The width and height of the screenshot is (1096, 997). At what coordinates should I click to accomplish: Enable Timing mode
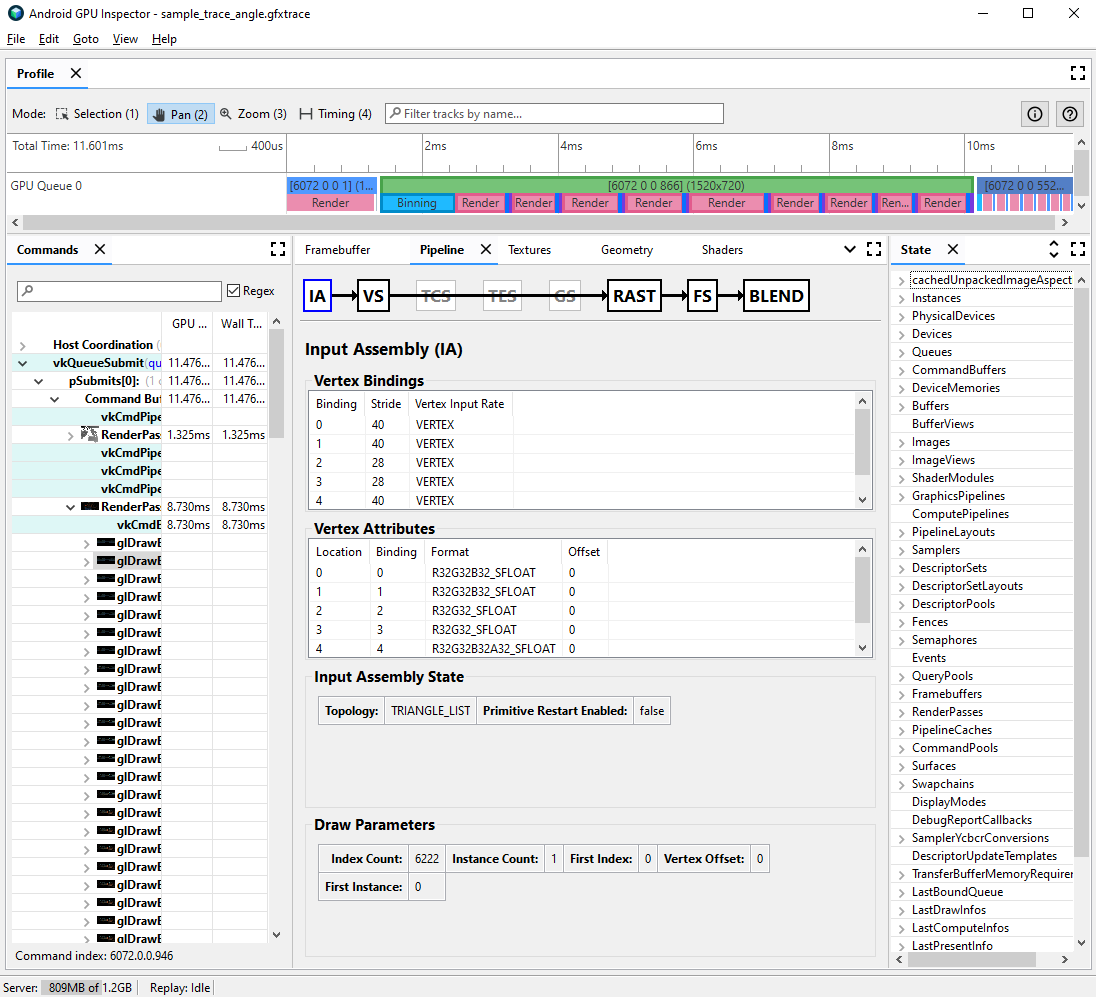335,113
